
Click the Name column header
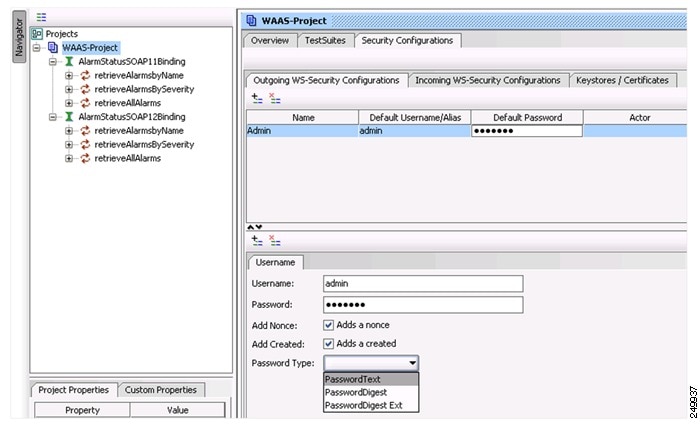pyautogui.click(x=303, y=117)
